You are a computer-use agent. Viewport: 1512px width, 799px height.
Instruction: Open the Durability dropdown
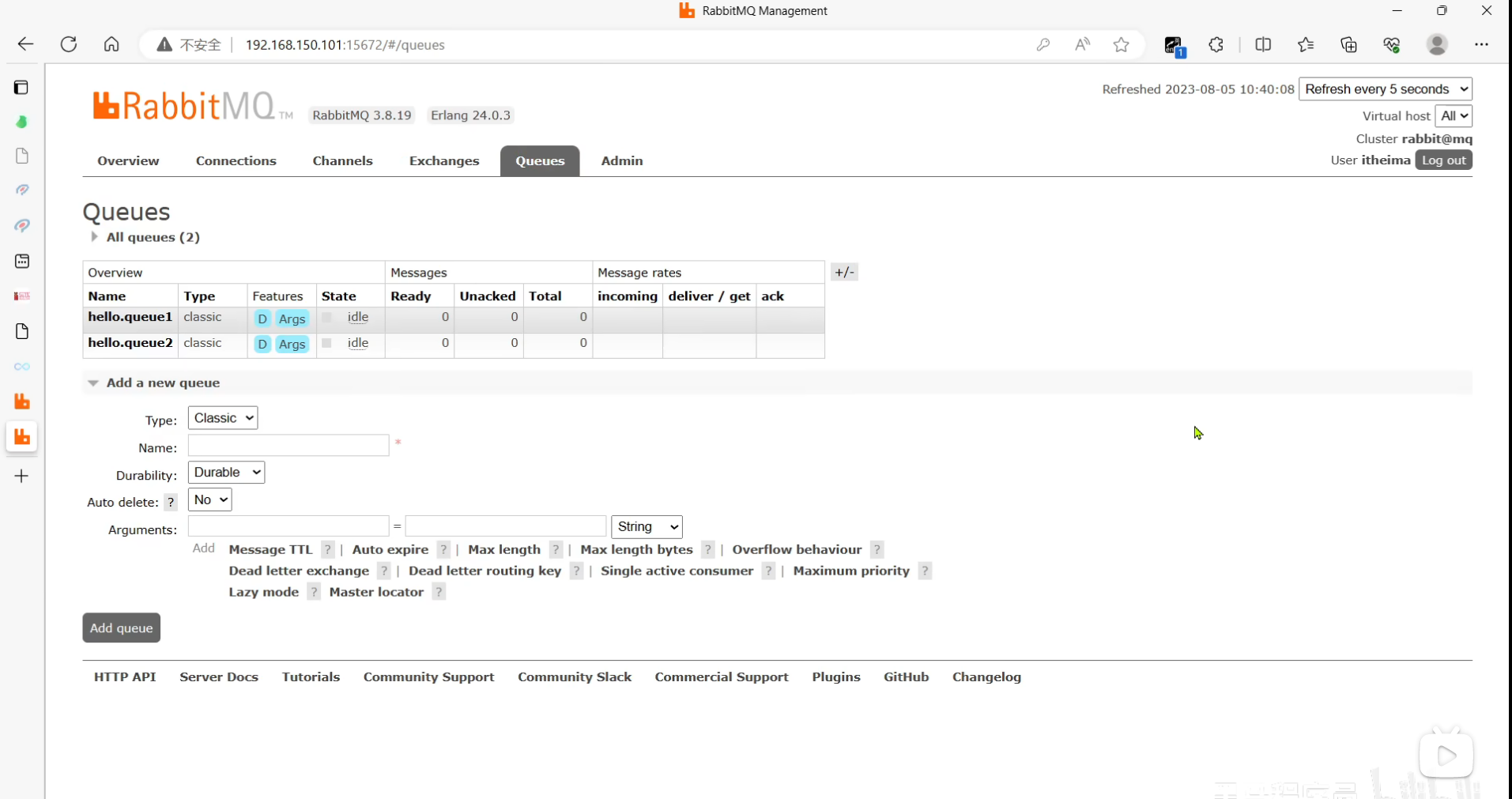pyautogui.click(x=226, y=473)
